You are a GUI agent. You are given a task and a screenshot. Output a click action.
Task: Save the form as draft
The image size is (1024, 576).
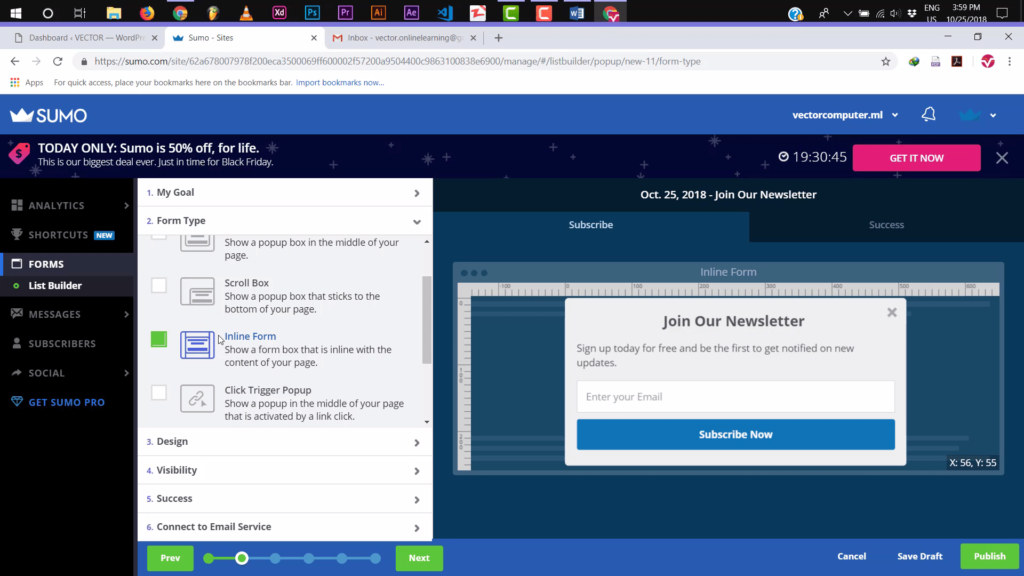pyautogui.click(x=920, y=556)
